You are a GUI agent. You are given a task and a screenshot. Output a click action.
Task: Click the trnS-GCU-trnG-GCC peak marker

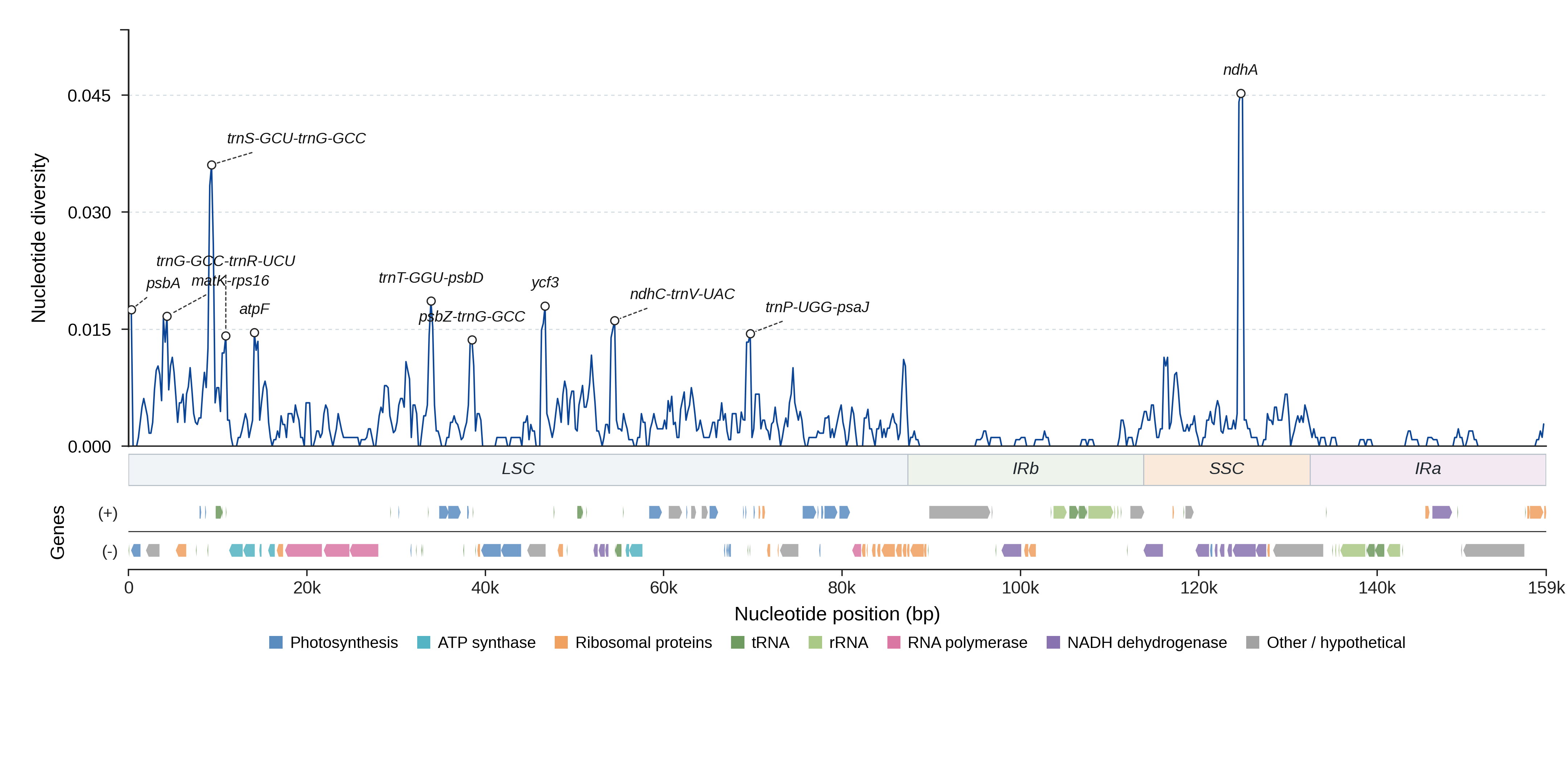pos(211,165)
